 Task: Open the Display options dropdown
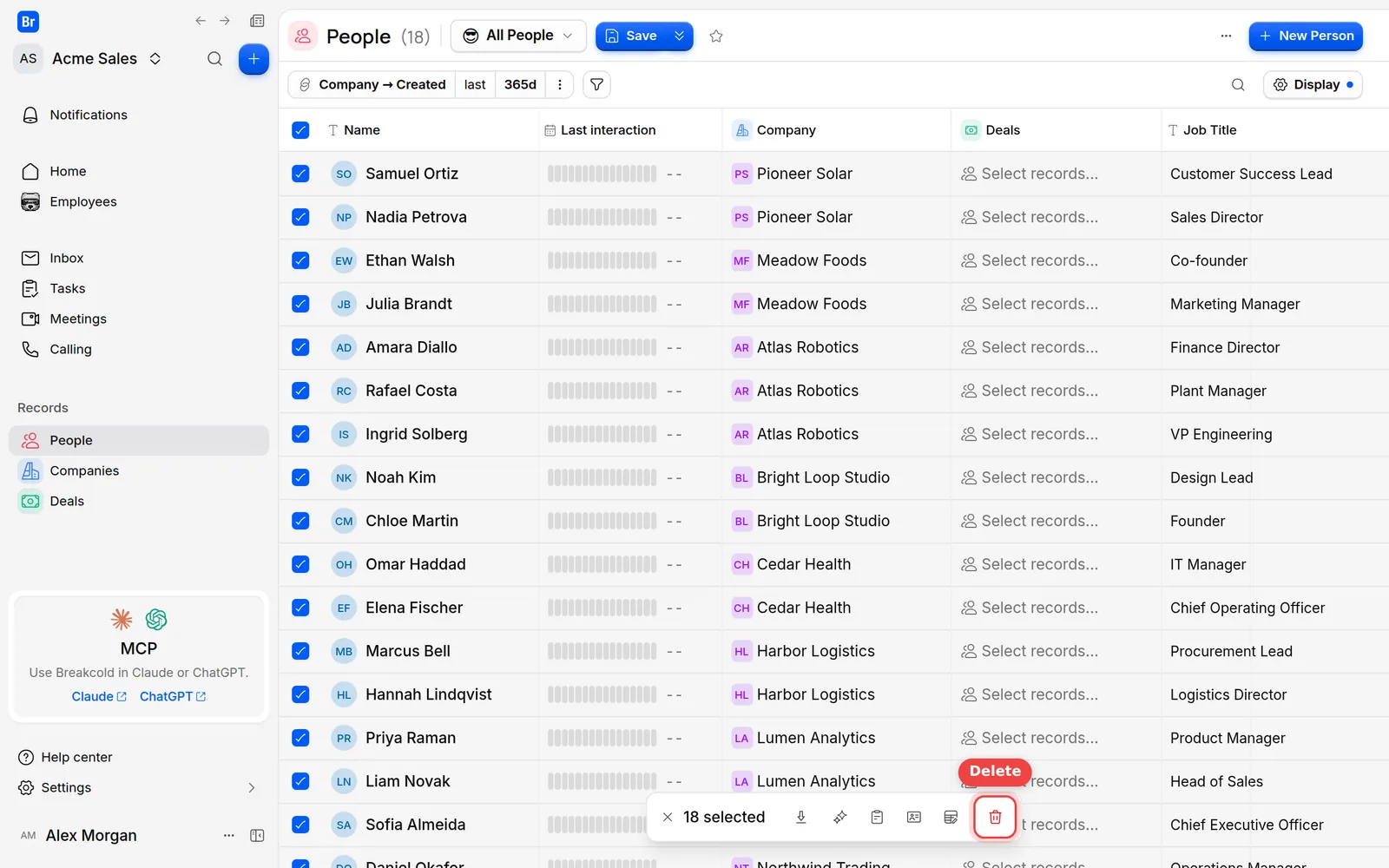(x=1313, y=84)
